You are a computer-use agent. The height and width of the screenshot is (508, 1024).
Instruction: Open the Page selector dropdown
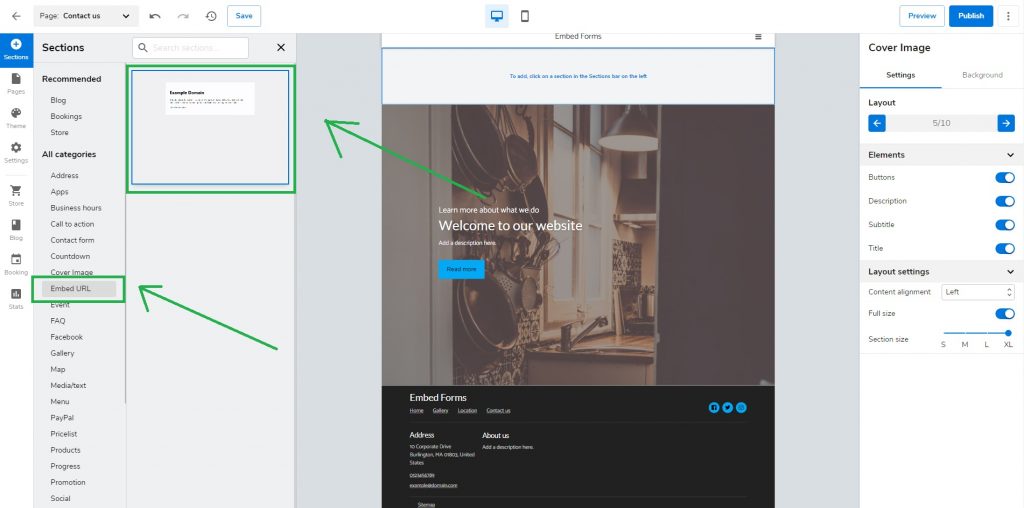(x=86, y=16)
